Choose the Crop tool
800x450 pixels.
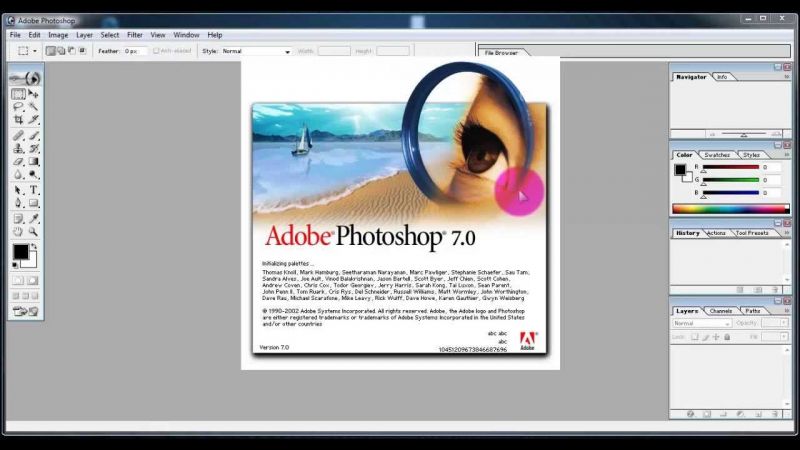pos(18,119)
